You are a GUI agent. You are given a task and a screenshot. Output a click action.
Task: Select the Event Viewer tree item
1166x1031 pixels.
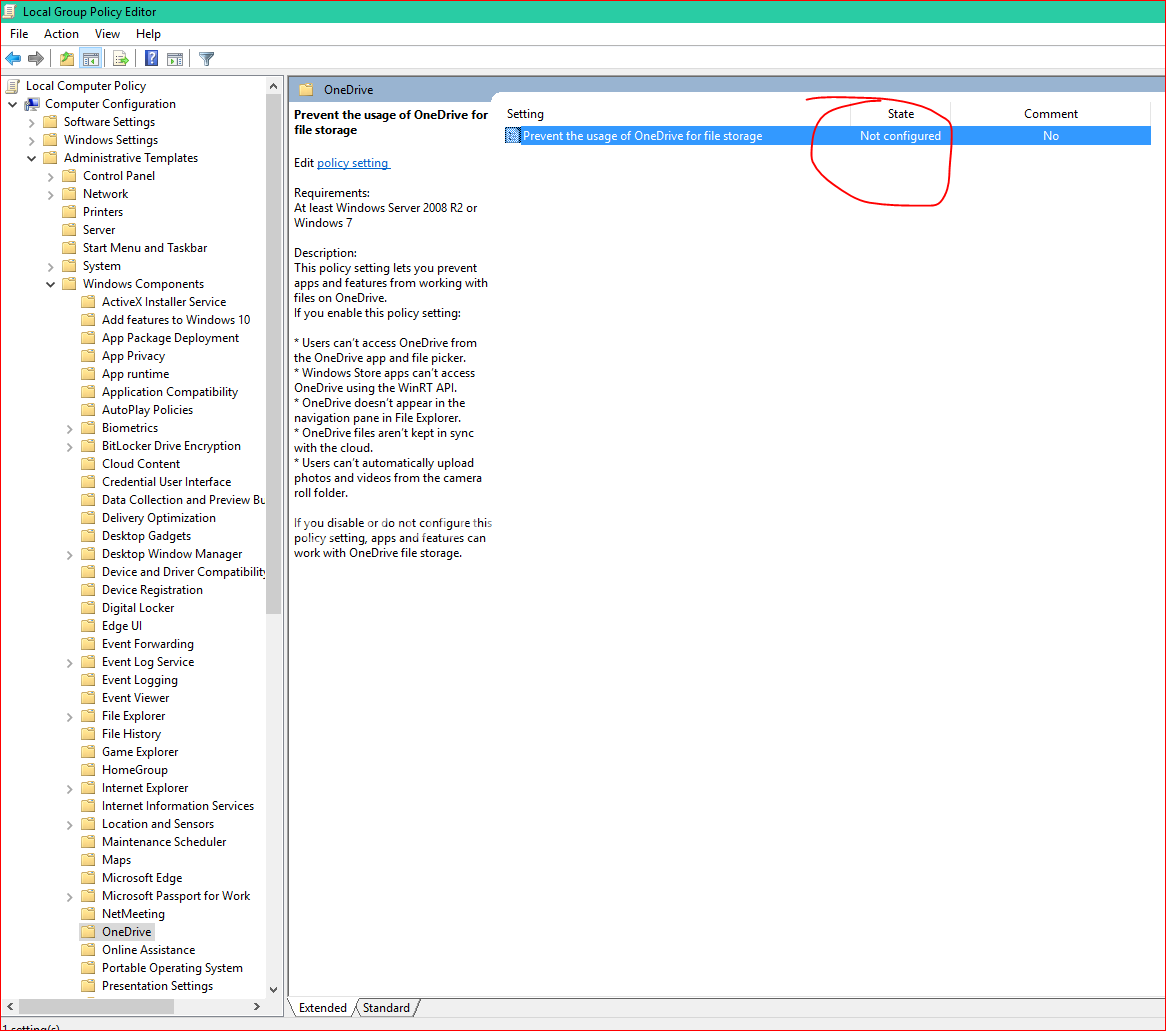pos(135,698)
